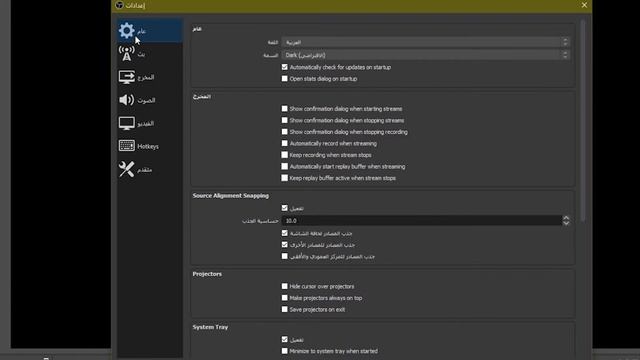
Task: Enable Open stats dialog on startup
Action: click(x=284, y=78)
